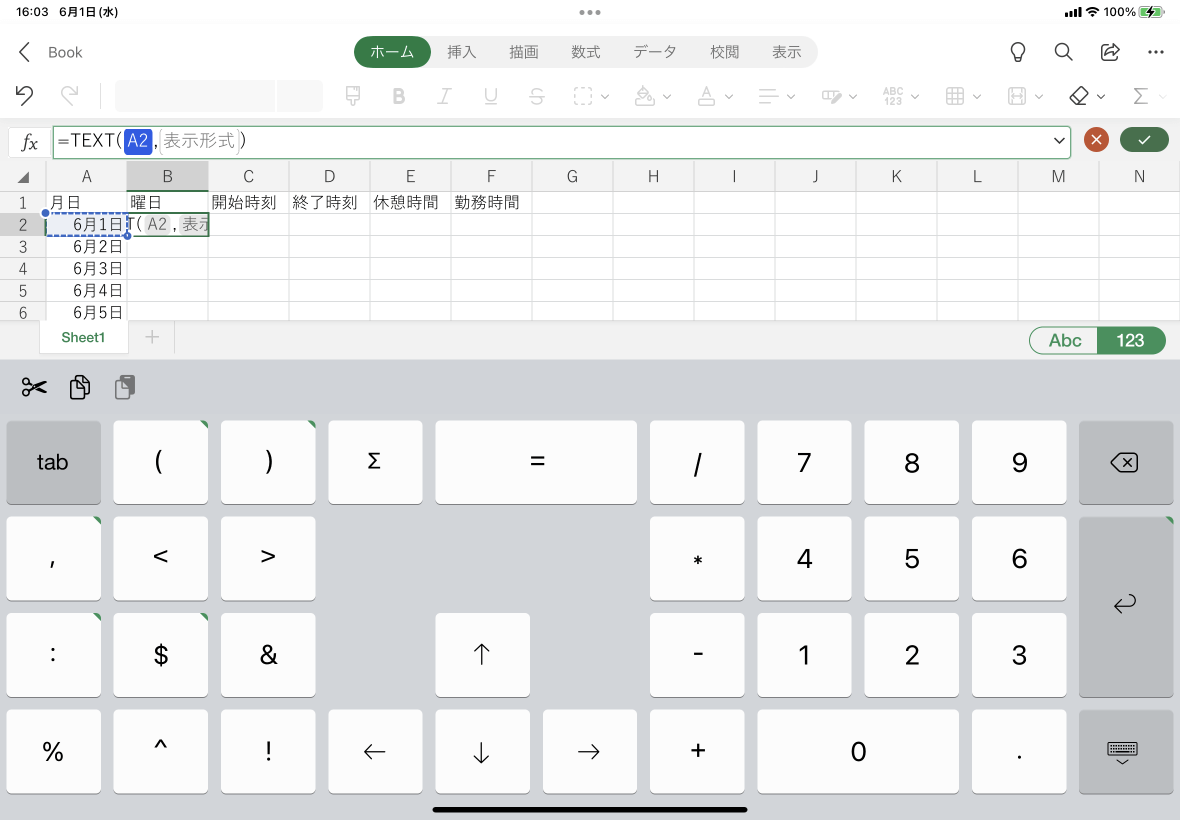Open the cell styles dropdown
The height and width of the screenshot is (820, 1180).
click(x=839, y=96)
